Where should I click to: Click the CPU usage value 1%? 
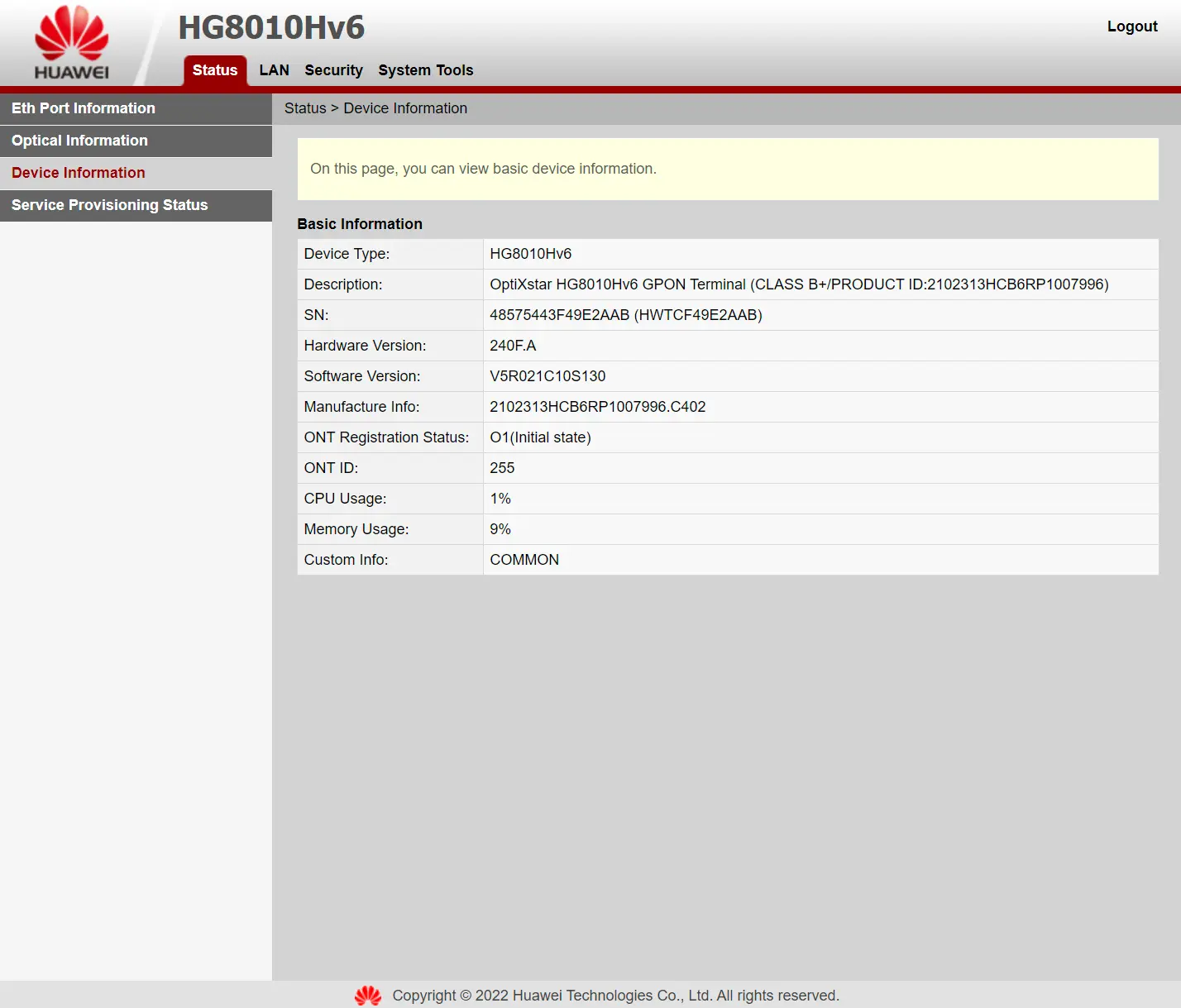(500, 499)
